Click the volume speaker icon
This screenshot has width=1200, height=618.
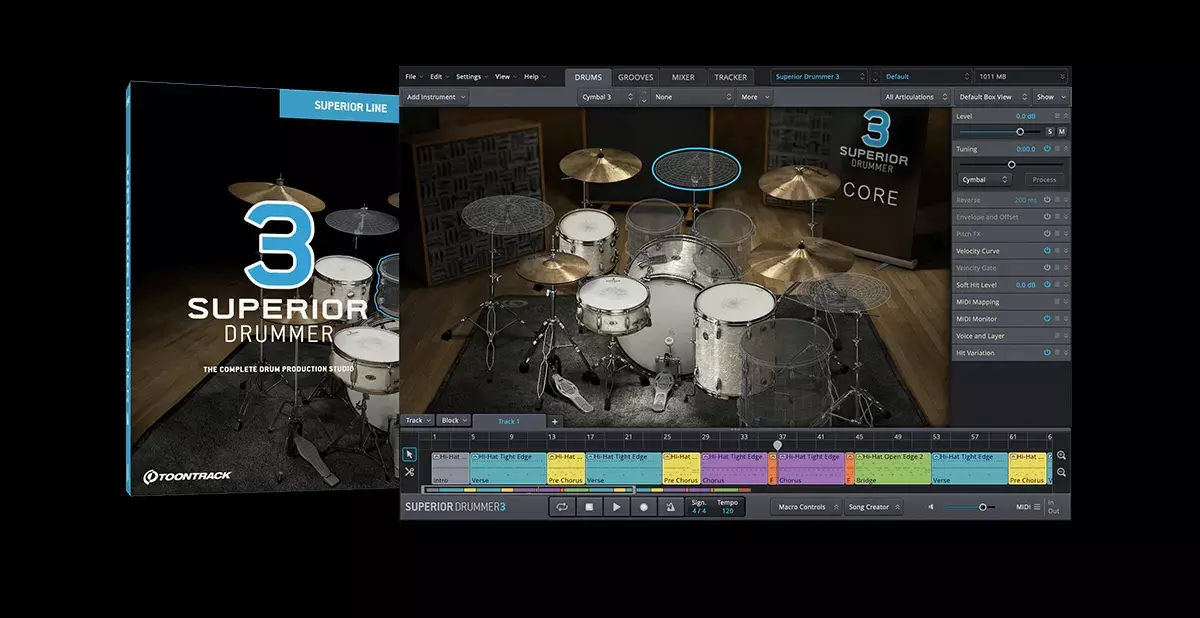point(931,507)
